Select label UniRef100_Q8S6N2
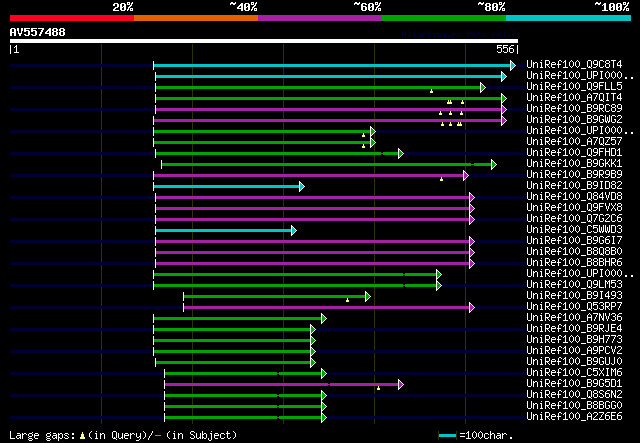The image size is (640, 443). tap(574, 395)
